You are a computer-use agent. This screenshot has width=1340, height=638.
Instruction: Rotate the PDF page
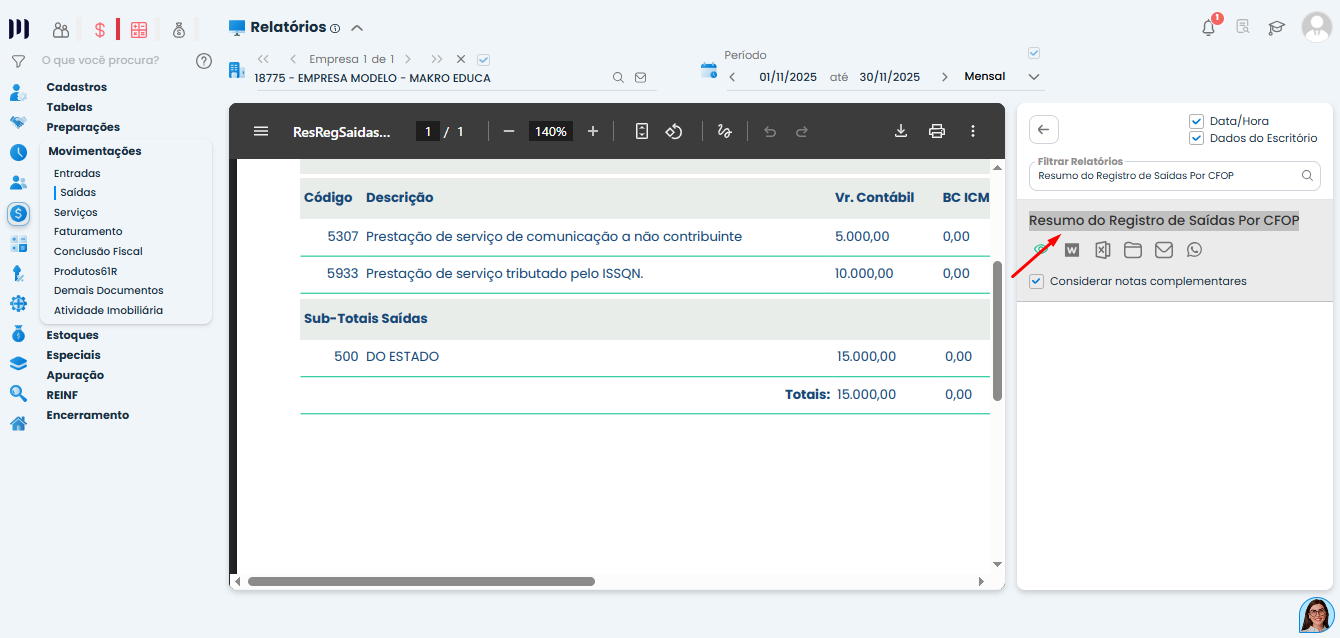click(674, 131)
